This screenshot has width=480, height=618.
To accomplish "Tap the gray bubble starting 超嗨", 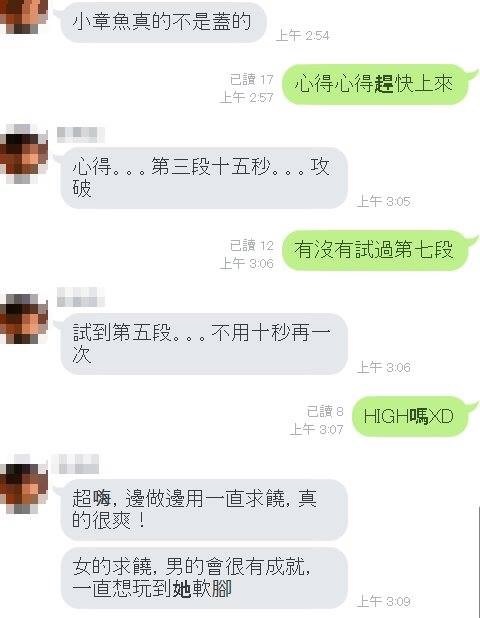I will pos(204,510).
